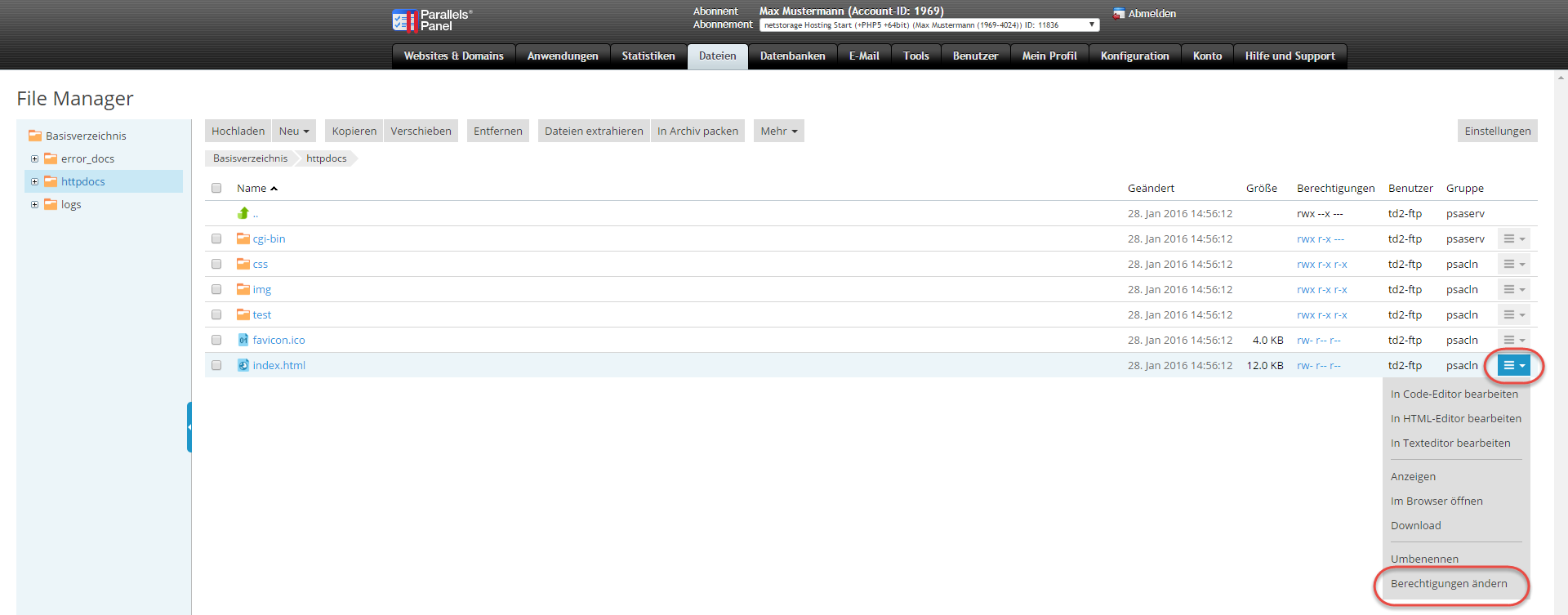The width and height of the screenshot is (1568, 615).
Task: Click the green parent directory arrow icon
Action: (x=243, y=213)
